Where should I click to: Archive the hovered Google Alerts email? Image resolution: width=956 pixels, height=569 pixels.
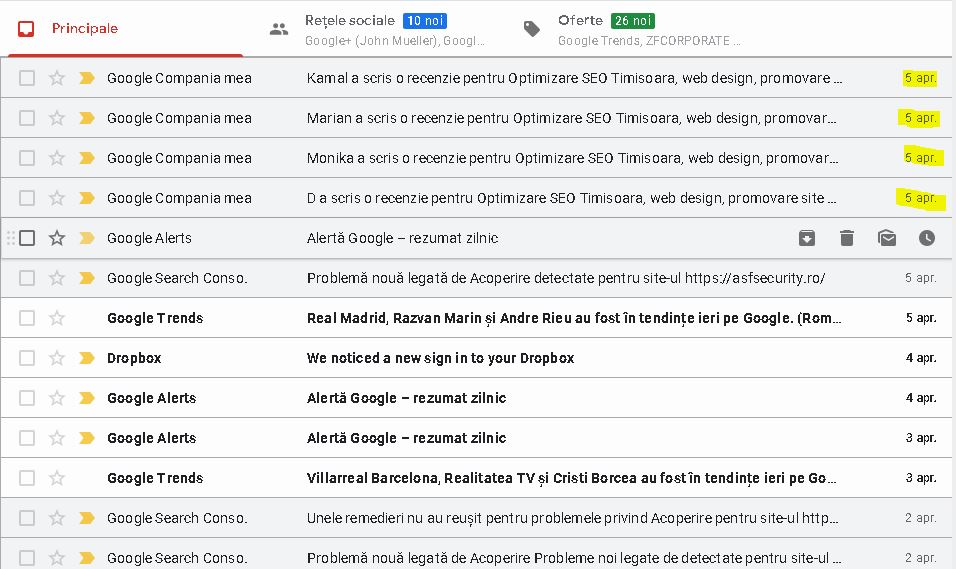tap(807, 238)
